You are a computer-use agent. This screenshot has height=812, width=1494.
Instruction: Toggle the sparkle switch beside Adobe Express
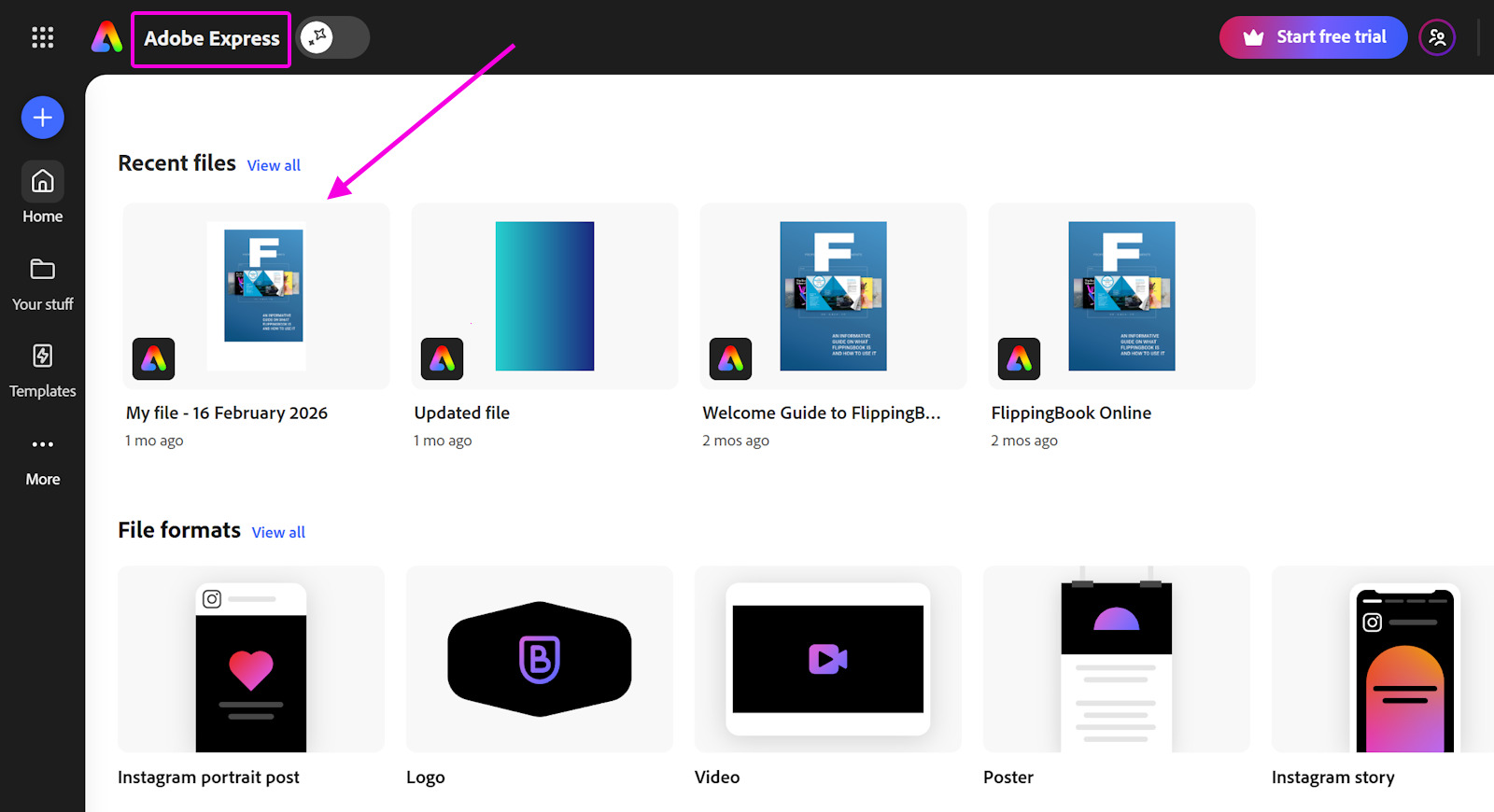click(x=332, y=37)
